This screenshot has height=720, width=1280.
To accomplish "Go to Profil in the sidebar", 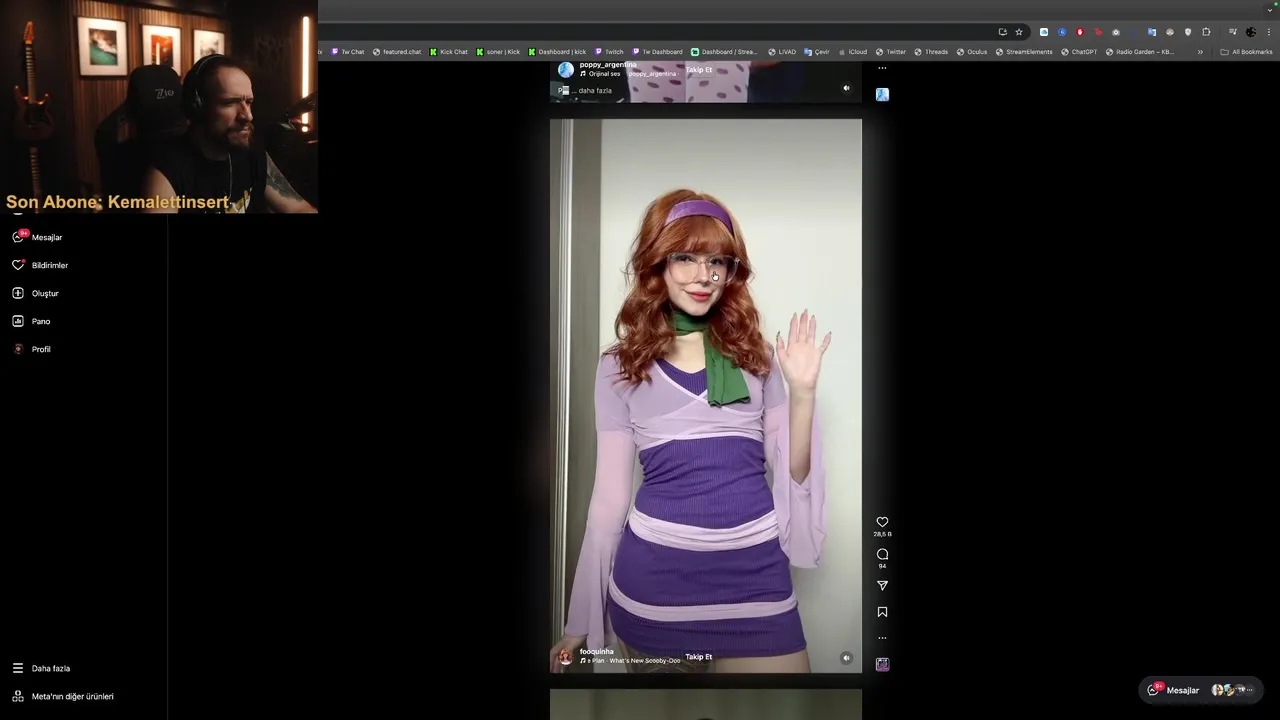I will 32,349.
